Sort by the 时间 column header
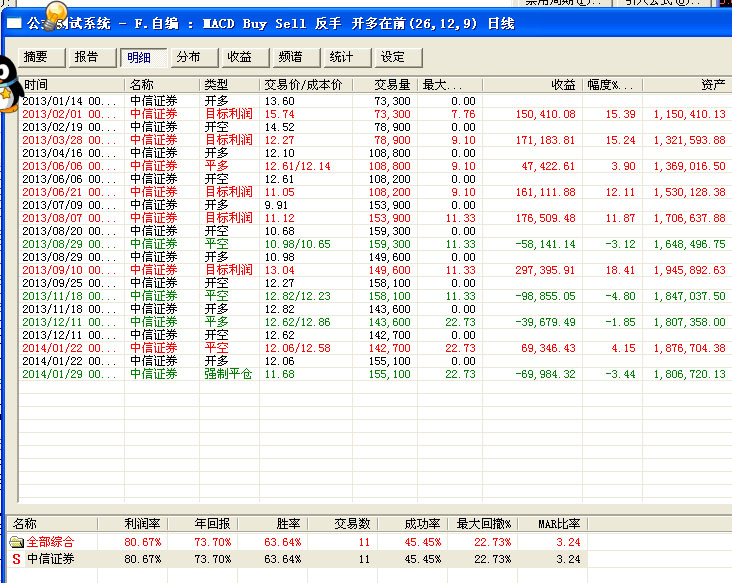732x583 pixels. pyautogui.click(x=71, y=85)
